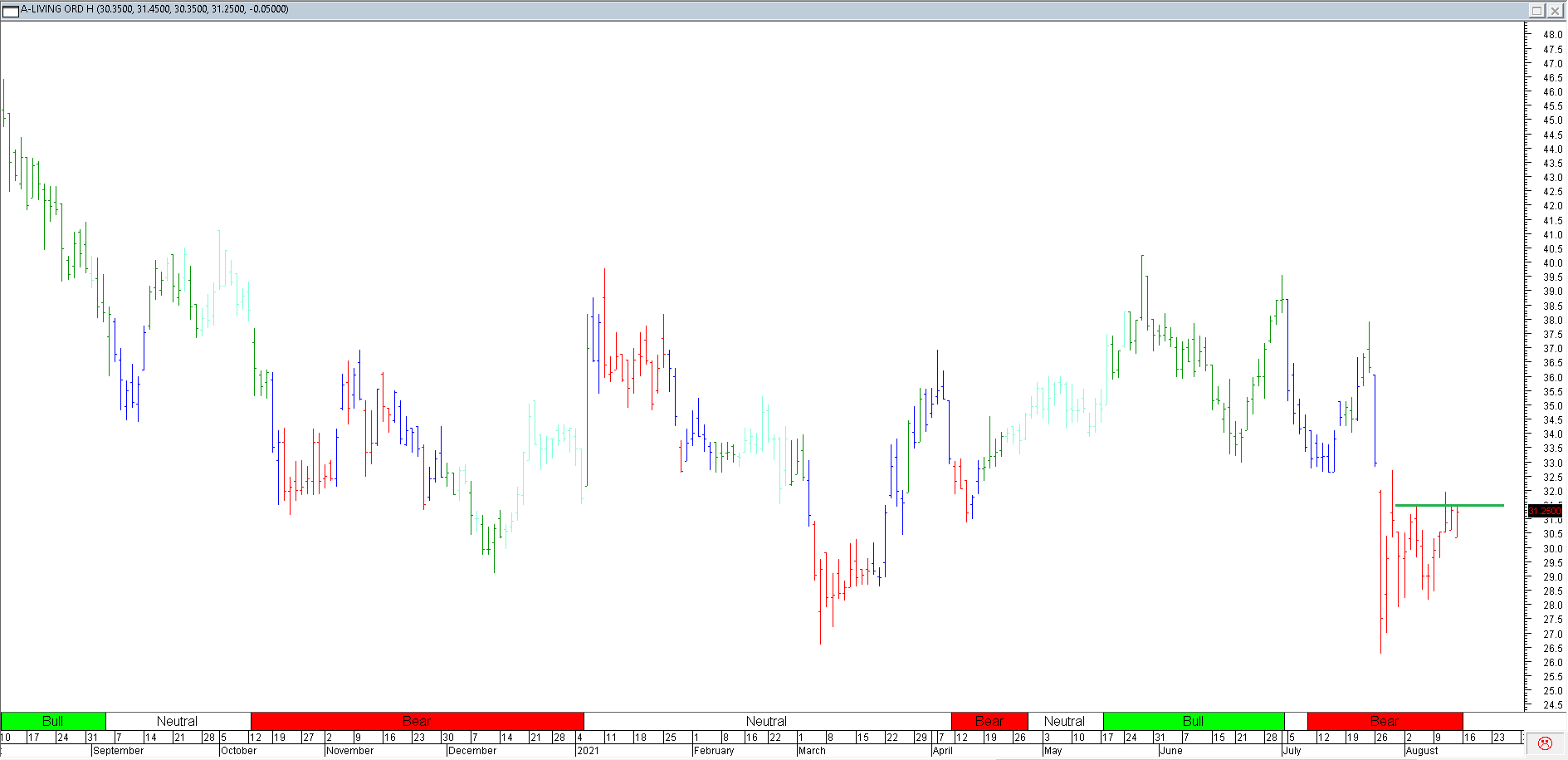
Task: Click the December month label
Action: (x=472, y=751)
